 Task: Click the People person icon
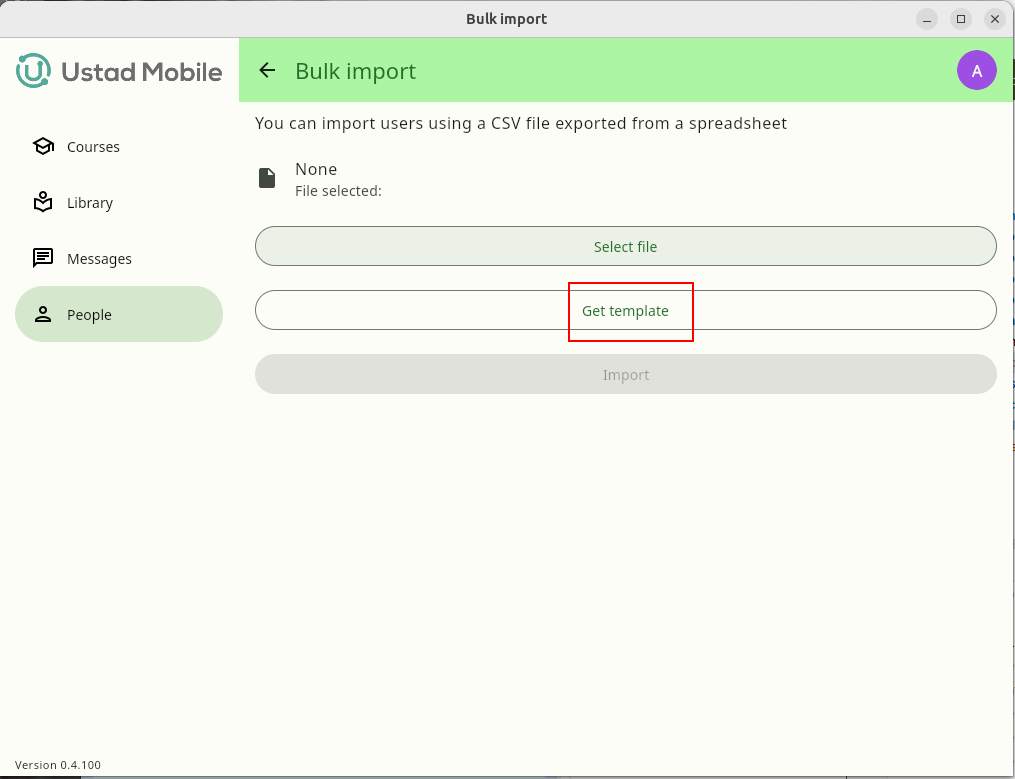click(x=43, y=315)
